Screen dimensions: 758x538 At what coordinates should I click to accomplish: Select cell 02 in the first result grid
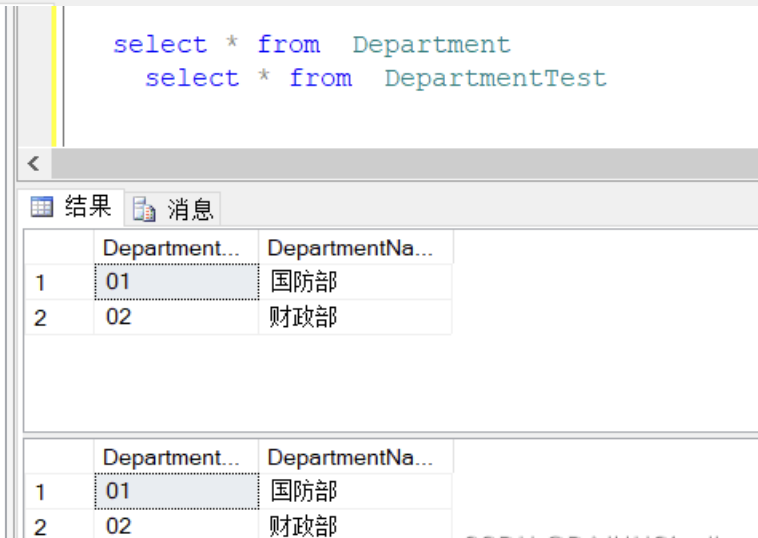[176, 317]
